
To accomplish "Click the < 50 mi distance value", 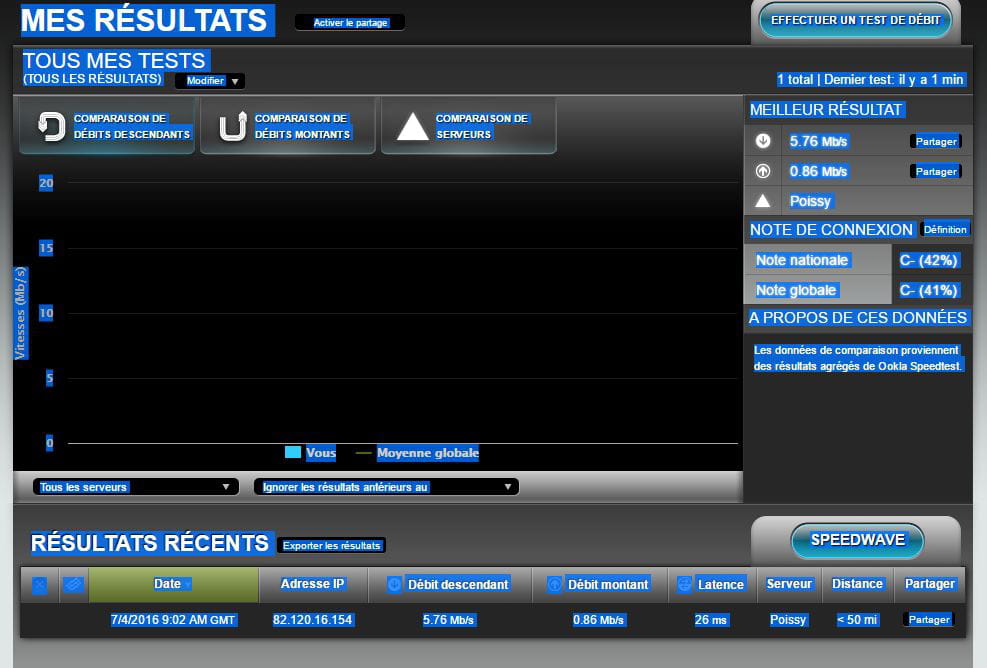I will (x=857, y=620).
